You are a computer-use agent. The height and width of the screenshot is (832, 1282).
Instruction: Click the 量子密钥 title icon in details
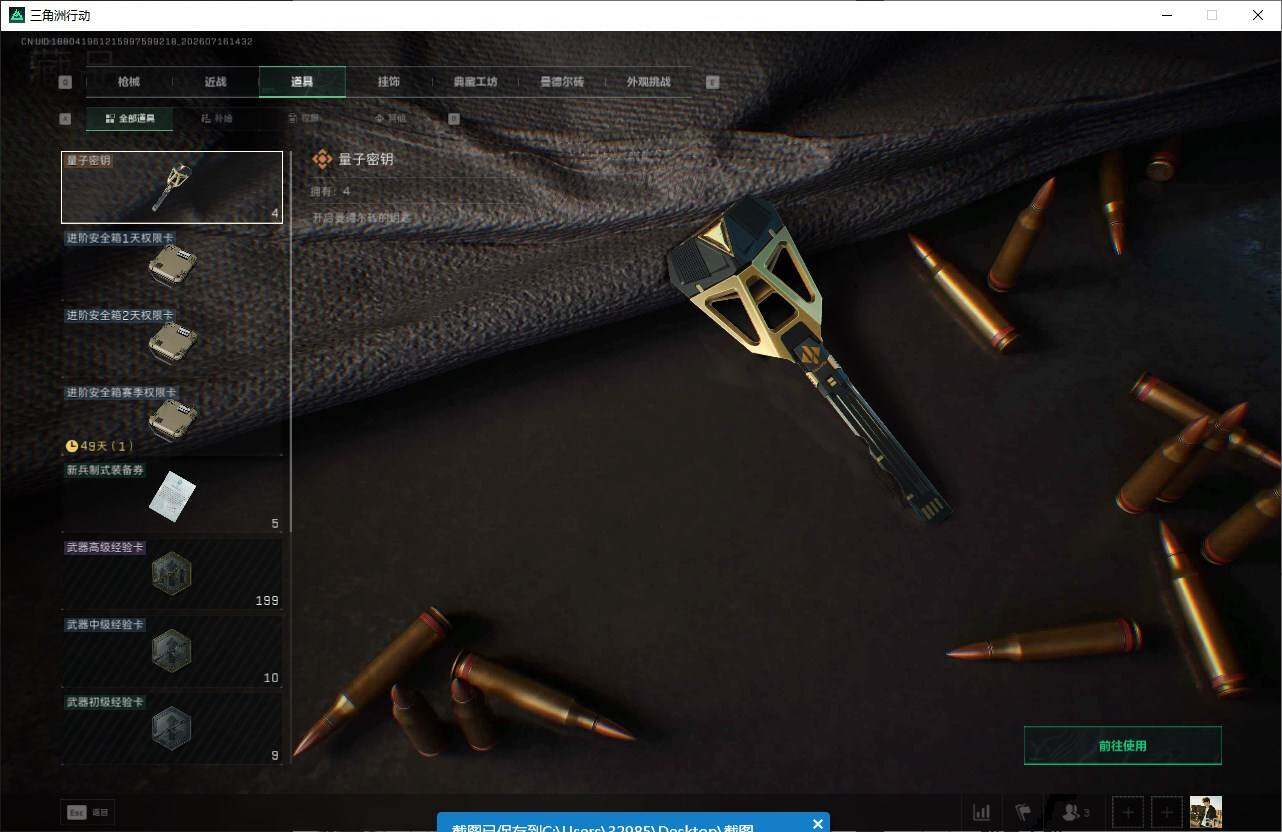tap(322, 159)
